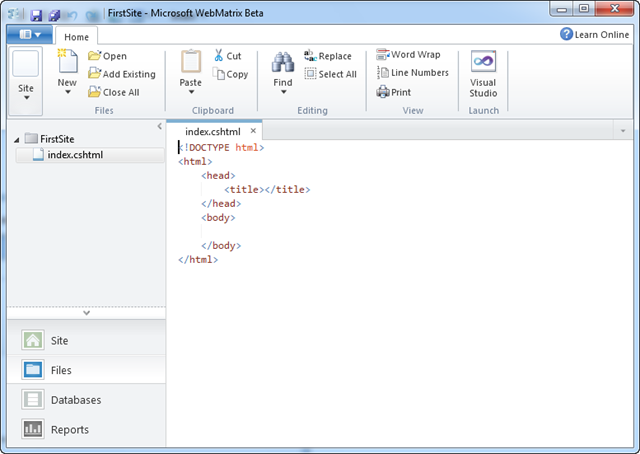This screenshot has width=640, height=454.
Task: Click on the DOCTYPE line in editor
Action: tap(221, 147)
